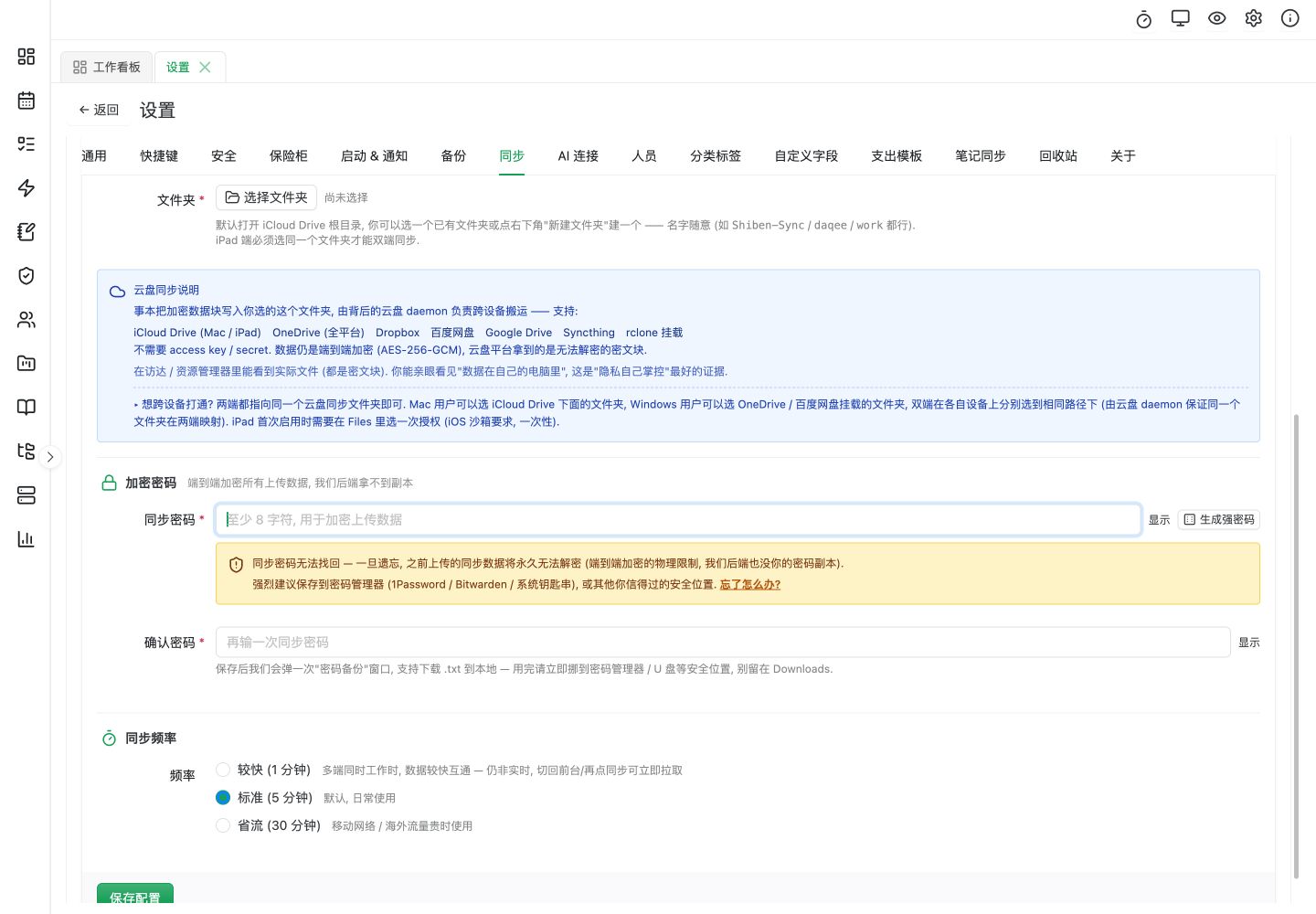Open the checklist tasks icon in sidebar
Image resolution: width=1316 pixels, height=914 pixels.
[27, 144]
